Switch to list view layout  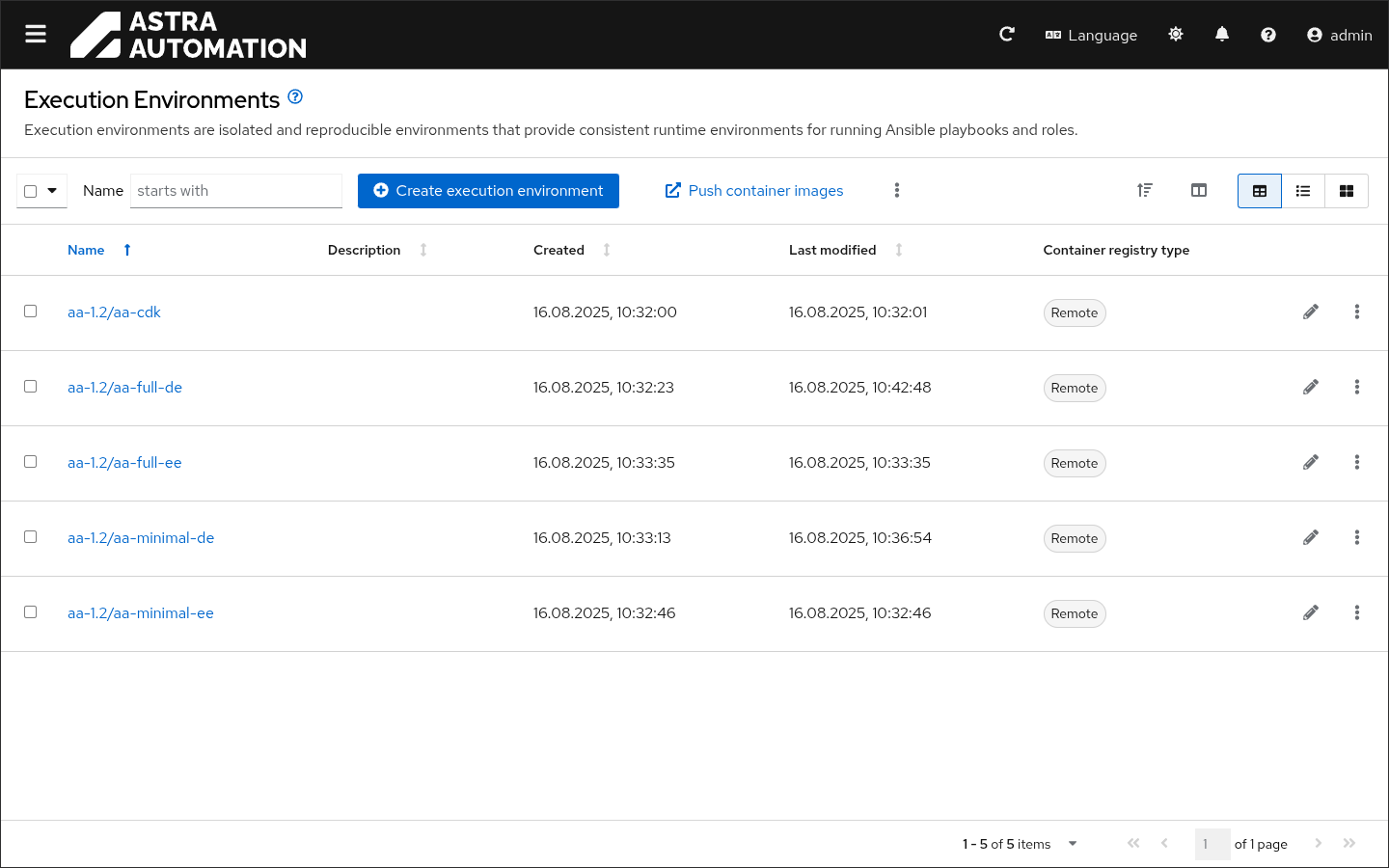[1302, 191]
